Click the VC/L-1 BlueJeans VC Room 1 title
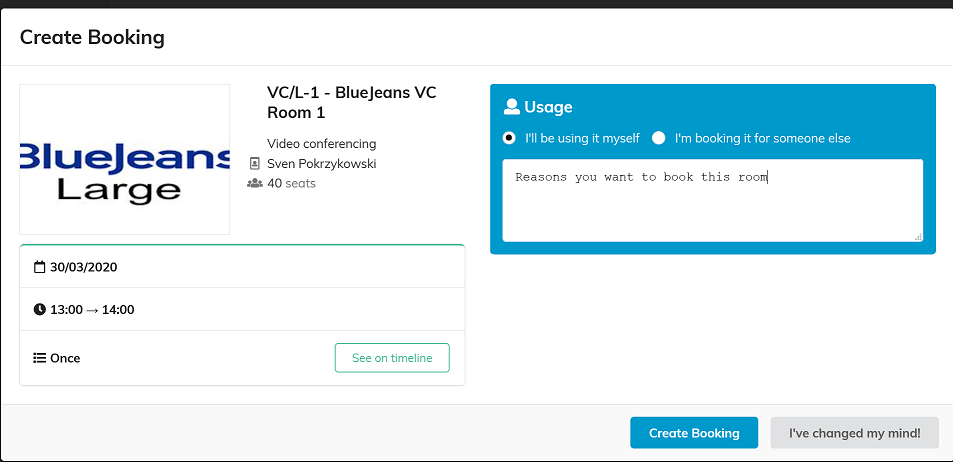The width and height of the screenshot is (953, 462). click(352, 103)
